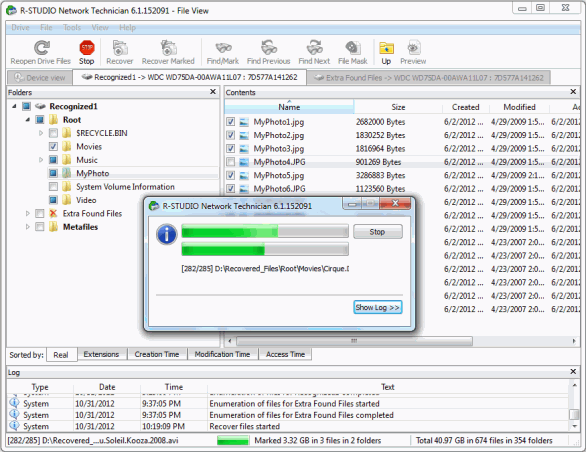Sort contents by Modified column header

click(519, 107)
